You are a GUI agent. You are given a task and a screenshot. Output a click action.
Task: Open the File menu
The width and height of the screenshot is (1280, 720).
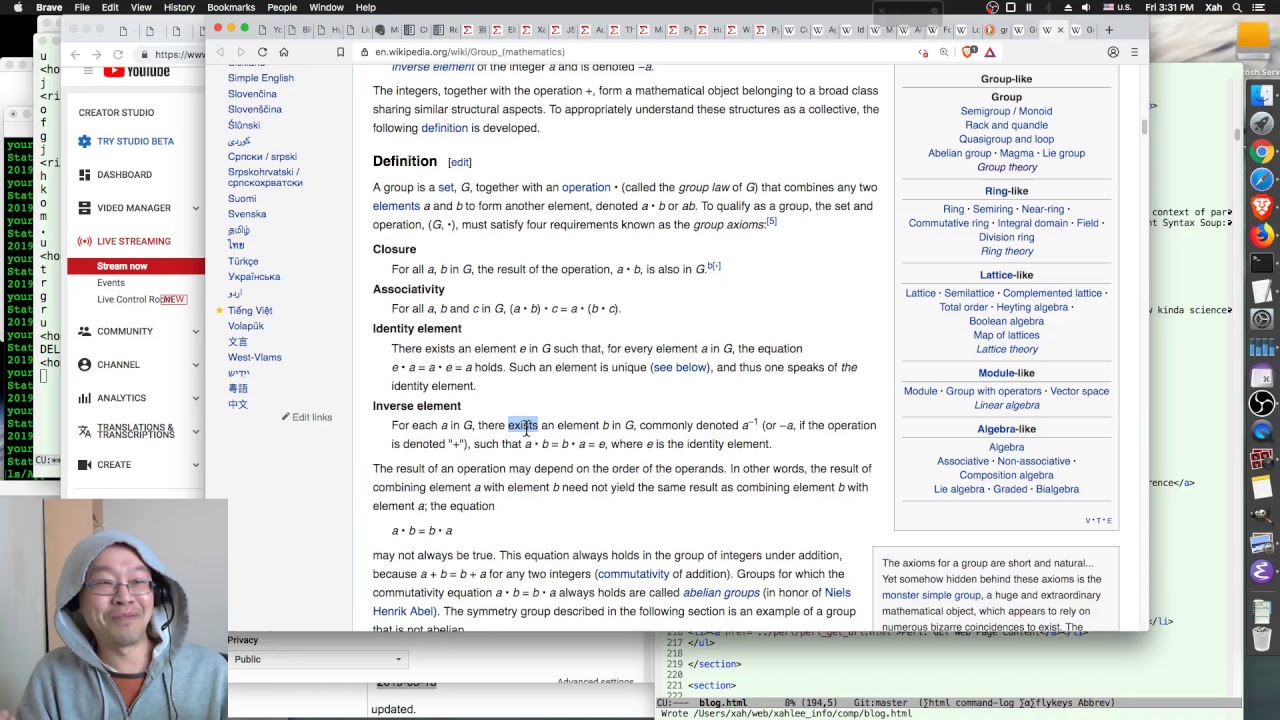82,7
